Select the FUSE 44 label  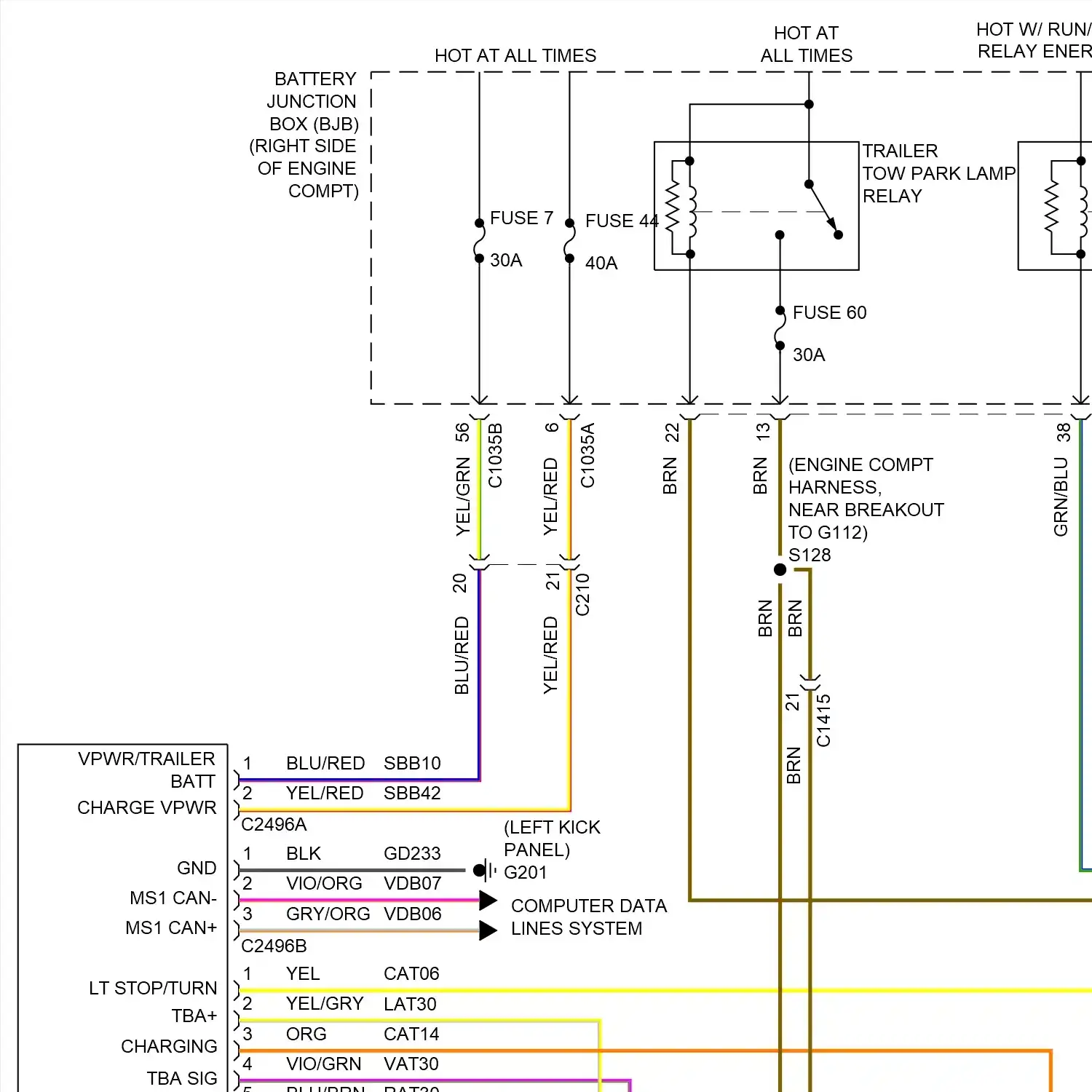click(x=622, y=221)
